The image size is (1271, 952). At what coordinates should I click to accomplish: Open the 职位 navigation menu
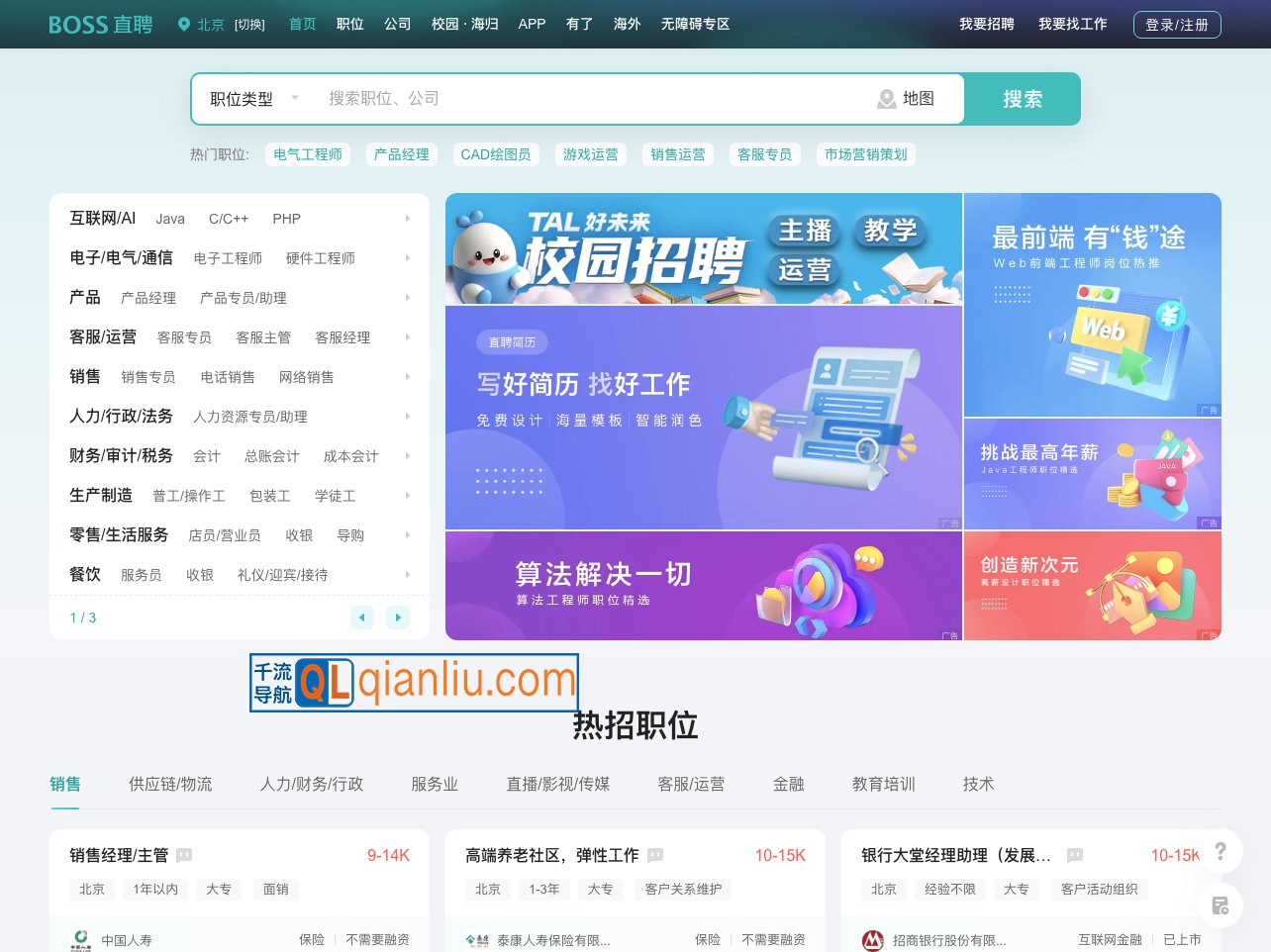coord(348,24)
